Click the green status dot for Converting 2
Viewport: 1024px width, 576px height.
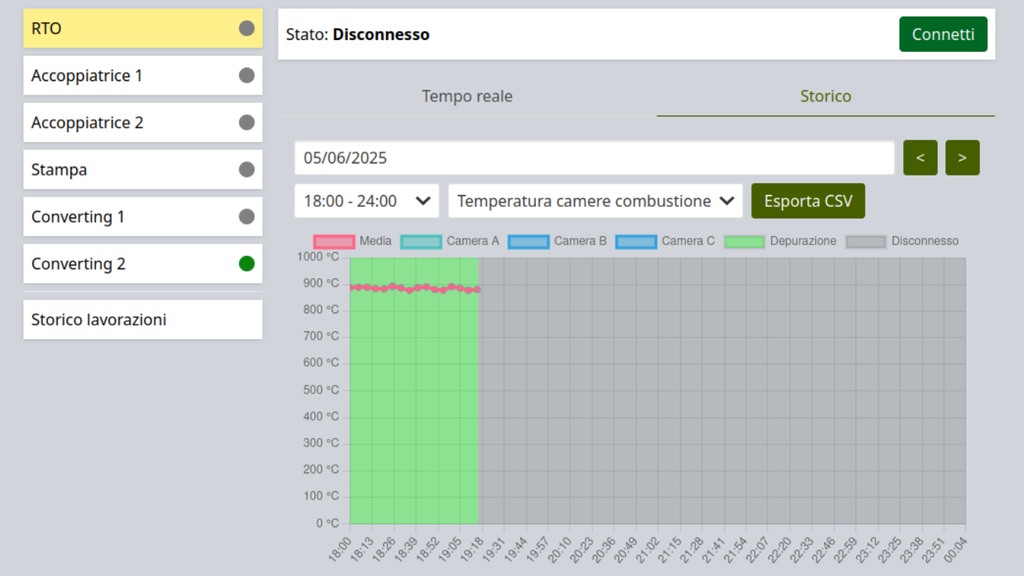(247, 264)
